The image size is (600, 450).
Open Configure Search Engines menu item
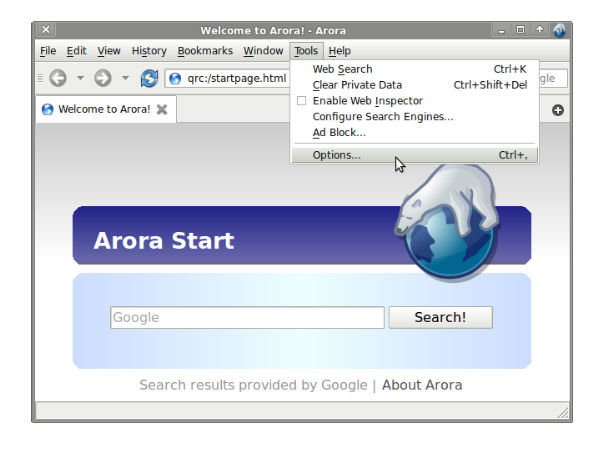point(382,116)
